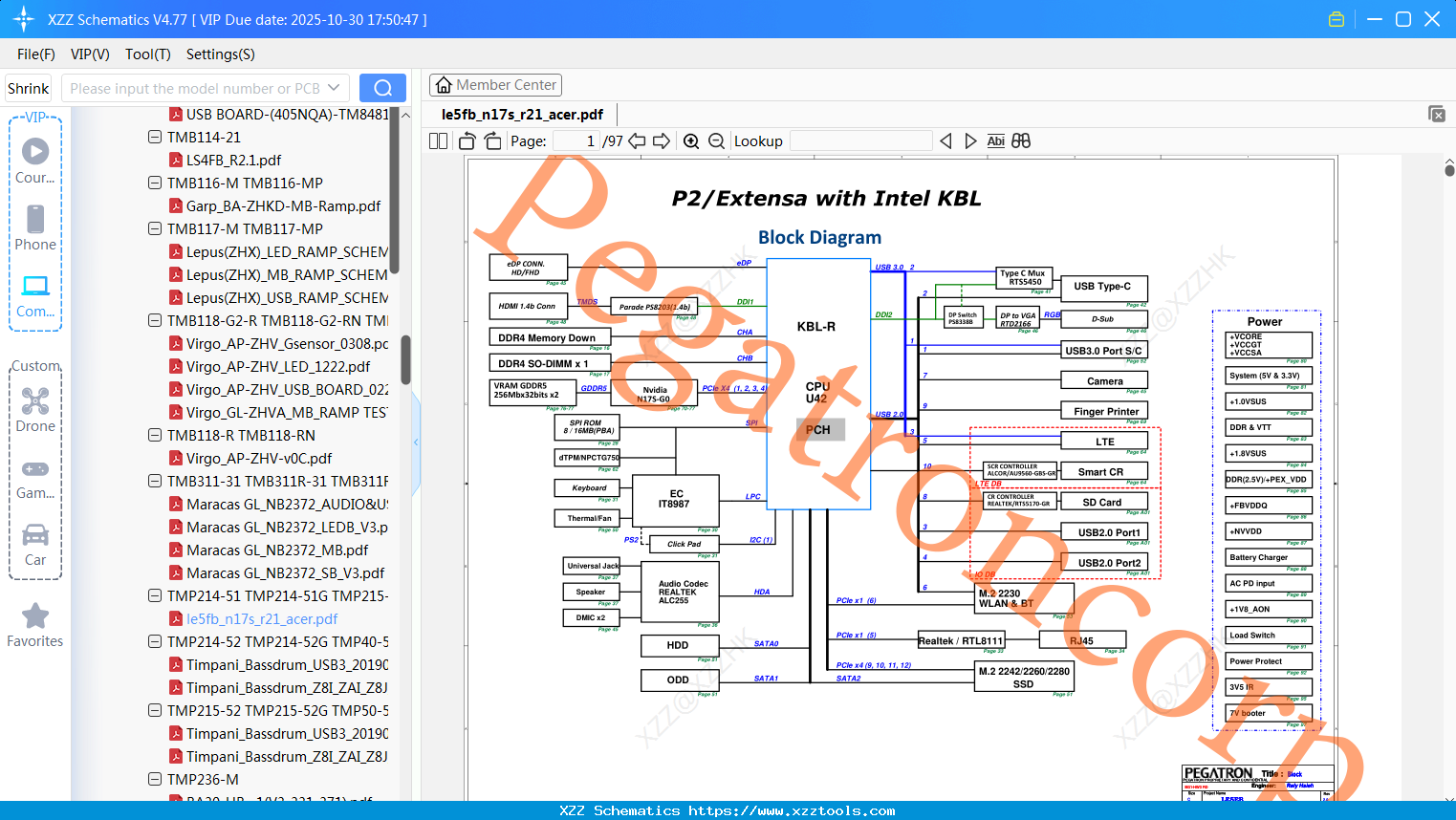The image size is (1456, 820).
Task: Find previous lookup match triangle
Action: pos(945,141)
